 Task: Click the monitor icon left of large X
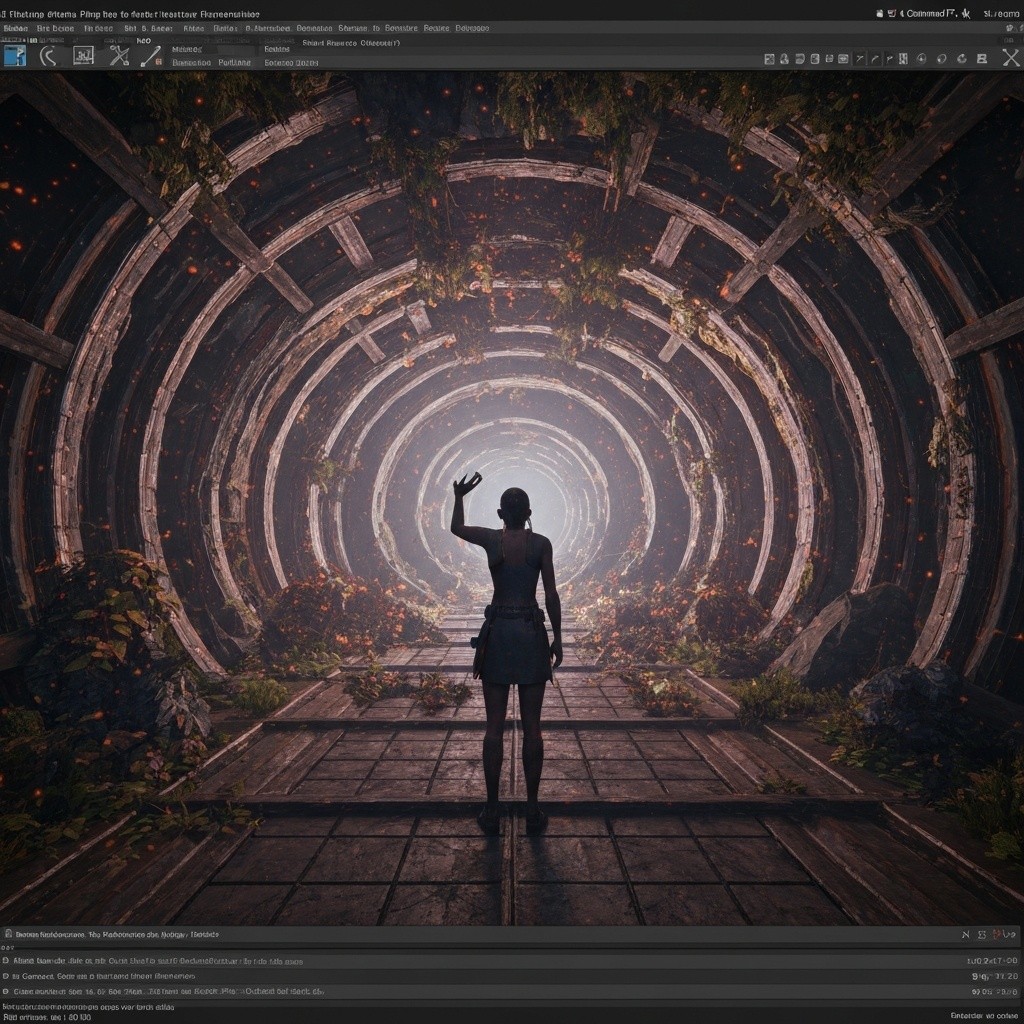984,59
